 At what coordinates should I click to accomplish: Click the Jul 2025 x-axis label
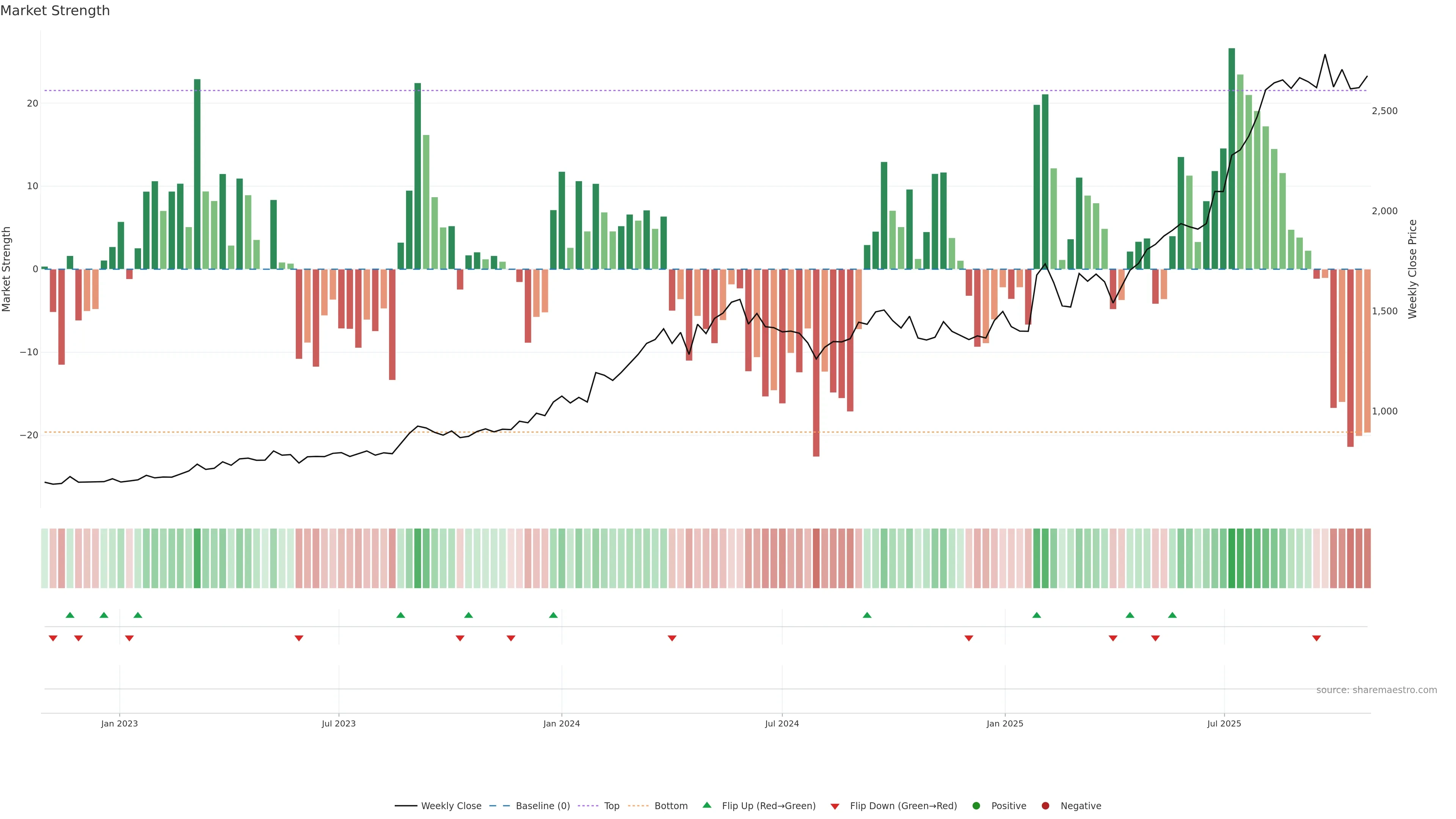(x=1224, y=723)
